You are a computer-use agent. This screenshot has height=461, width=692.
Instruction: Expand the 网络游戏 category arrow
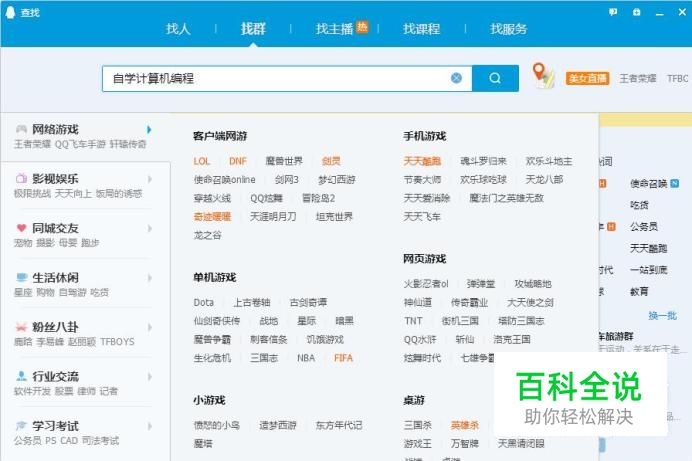point(149,129)
